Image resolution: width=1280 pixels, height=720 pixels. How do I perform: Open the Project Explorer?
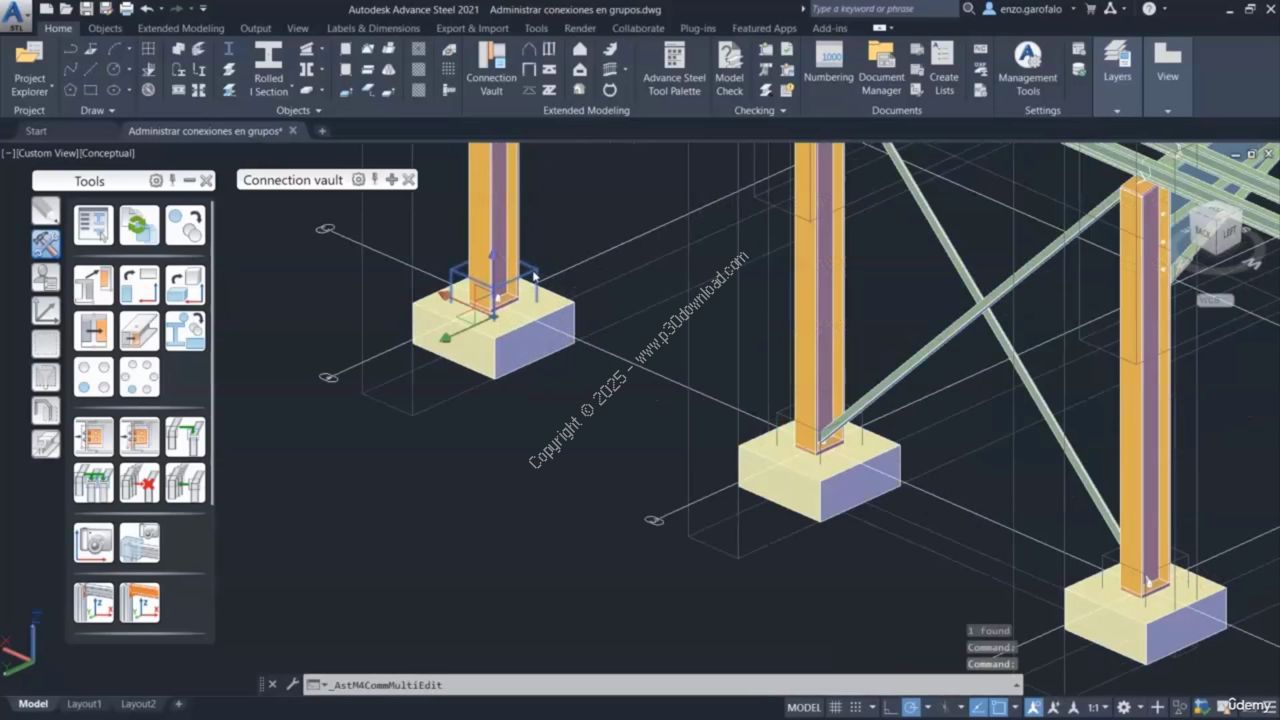tap(29, 68)
